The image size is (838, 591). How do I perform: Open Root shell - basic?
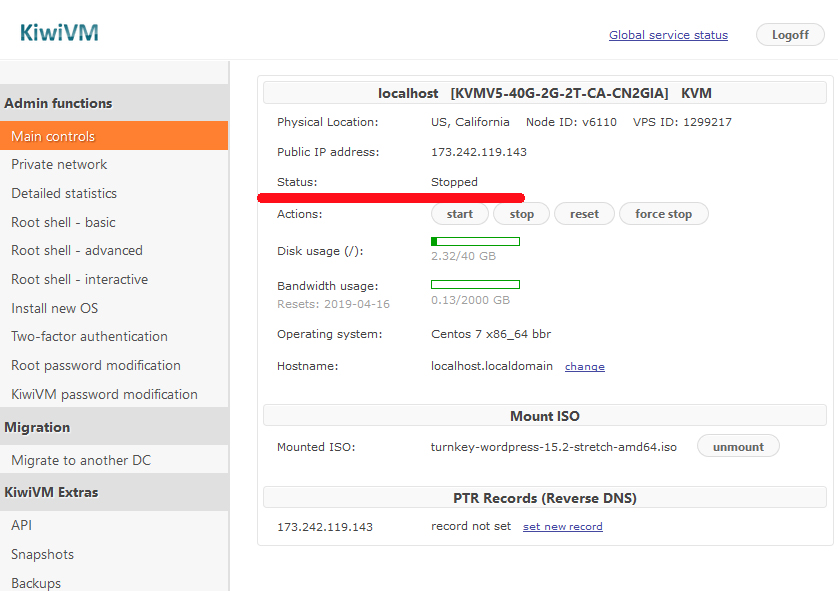[63, 222]
